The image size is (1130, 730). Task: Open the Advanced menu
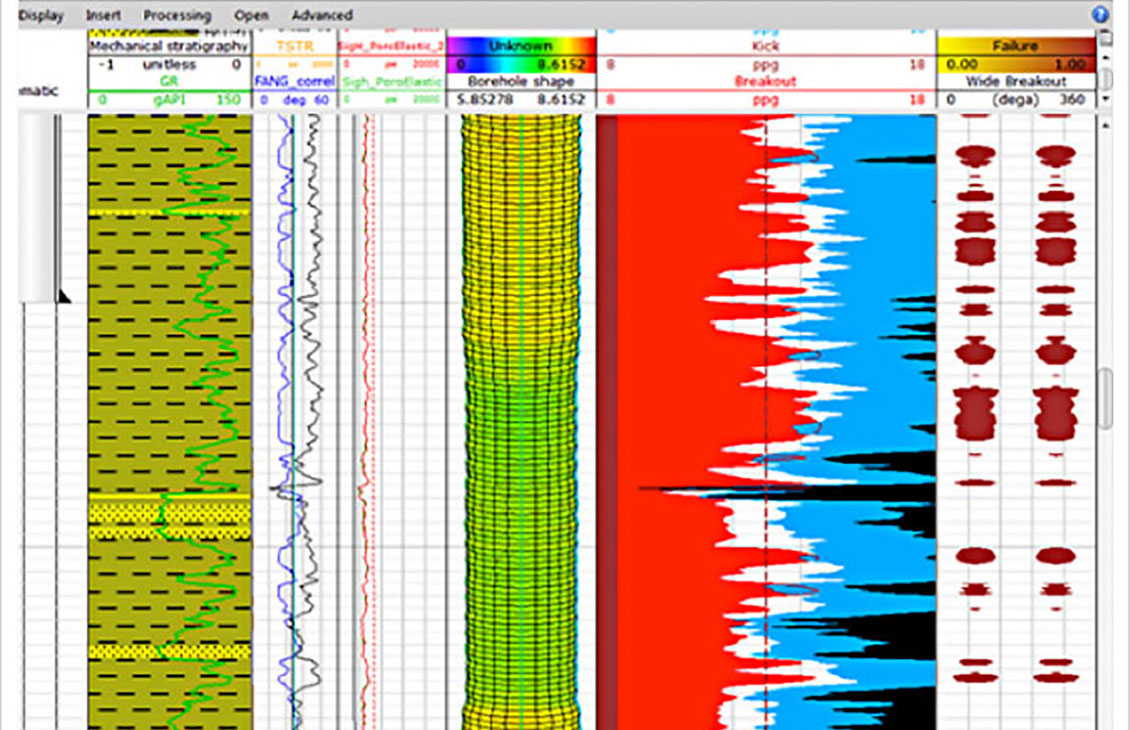tap(321, 15)
